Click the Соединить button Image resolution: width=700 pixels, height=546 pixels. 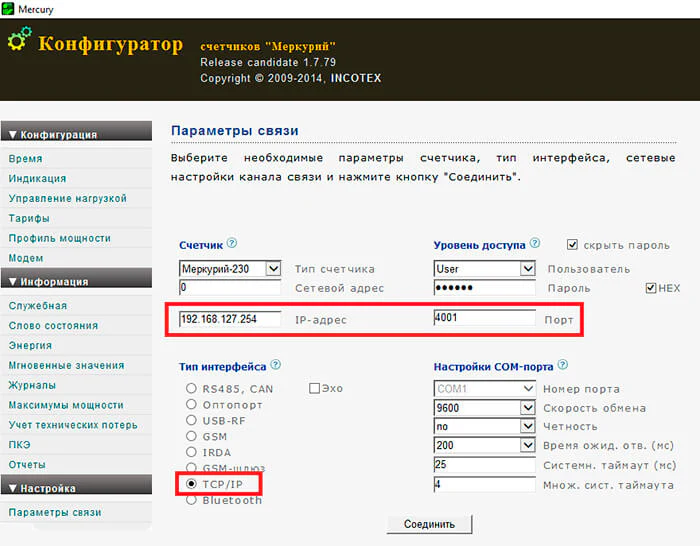click(429, 524)
